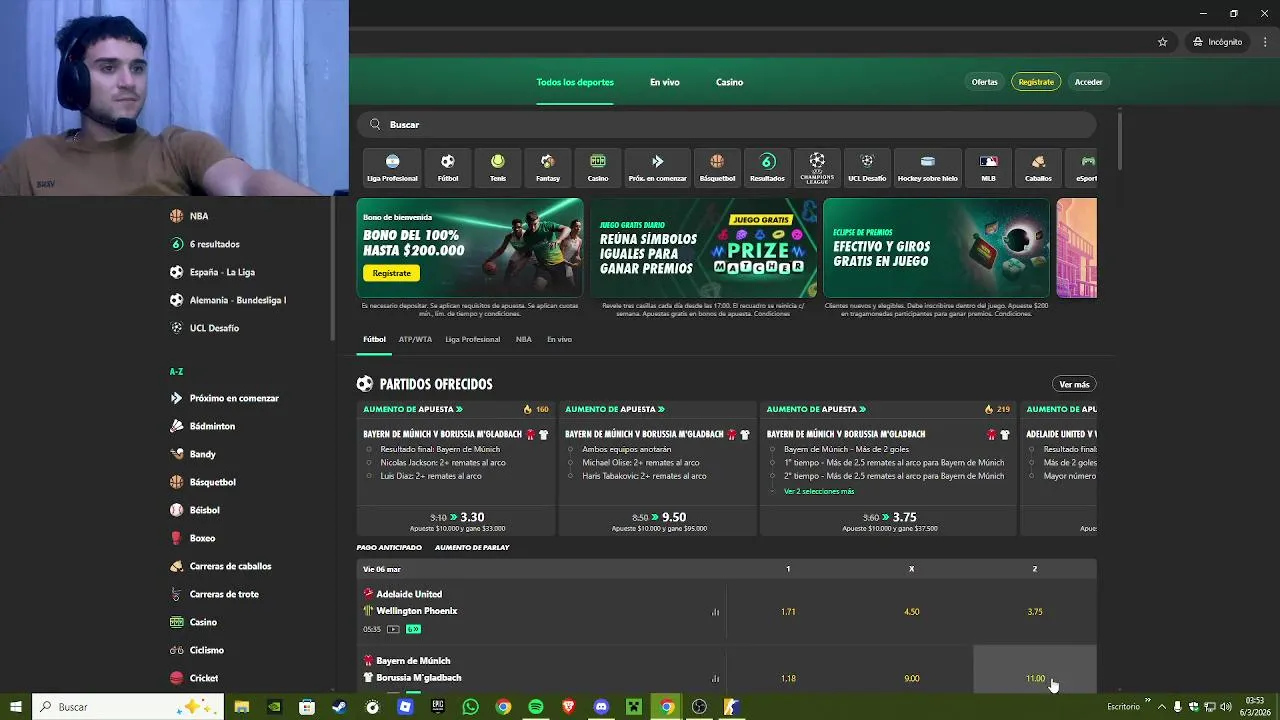
Task: Select the Caballos category icon
Action: click(x=1038, y=167)
